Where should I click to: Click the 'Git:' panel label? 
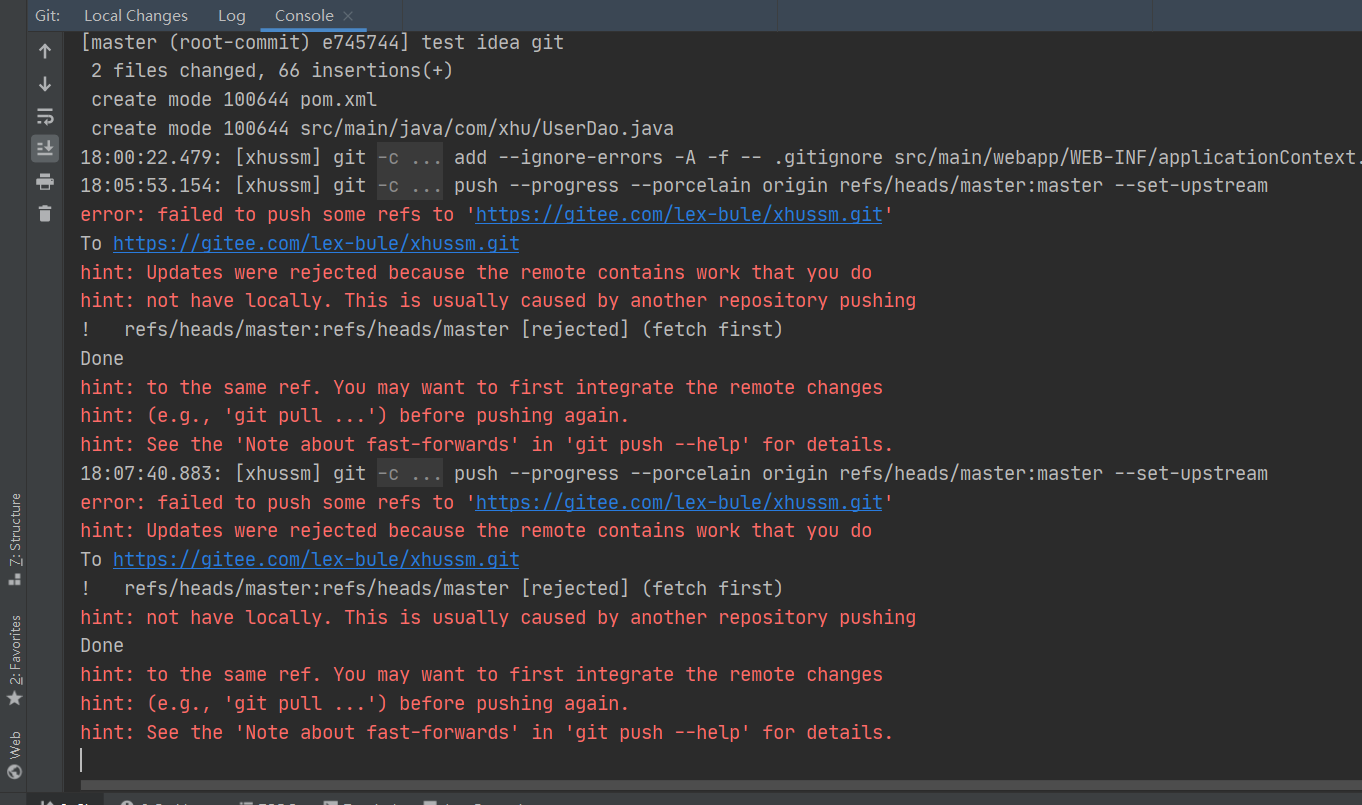click(47, 16)
